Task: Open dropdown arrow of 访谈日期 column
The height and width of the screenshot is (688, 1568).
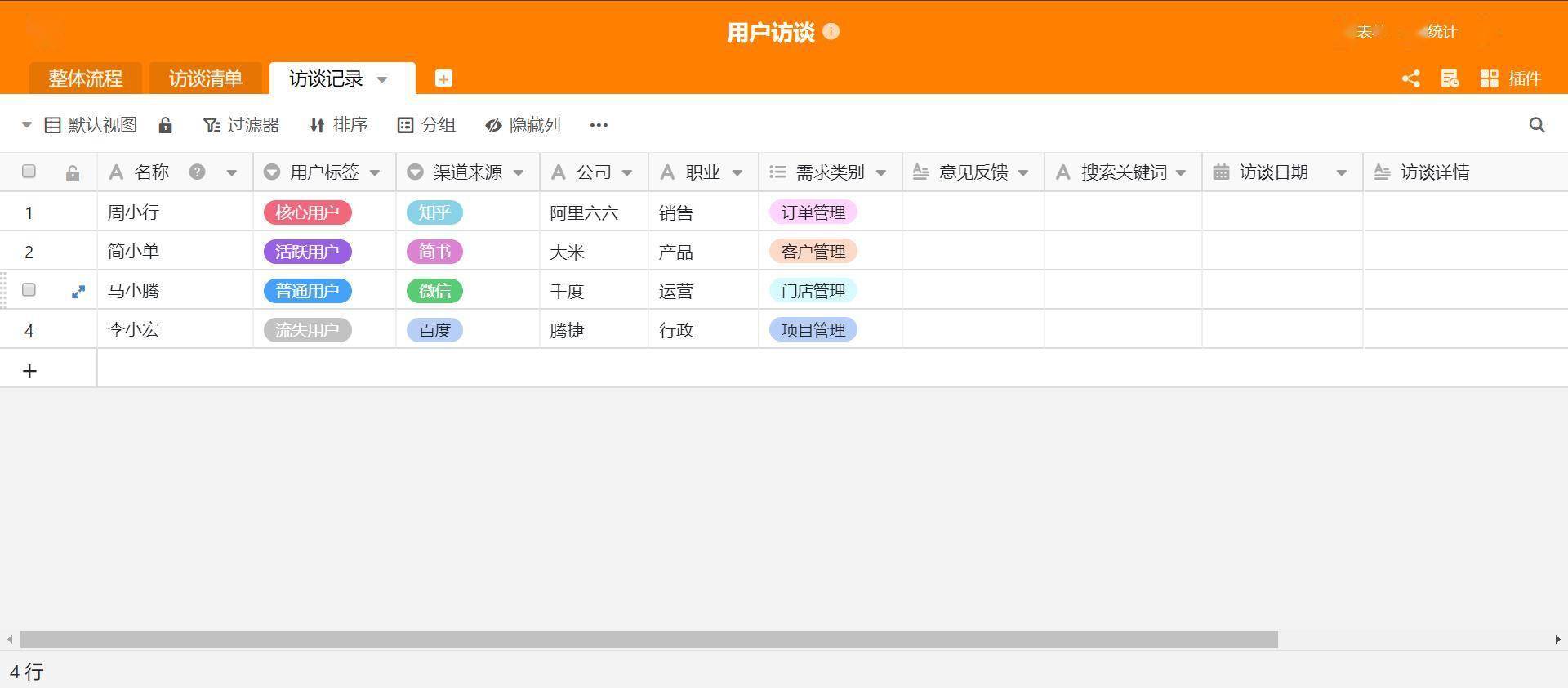Action: pos(1341,172)
